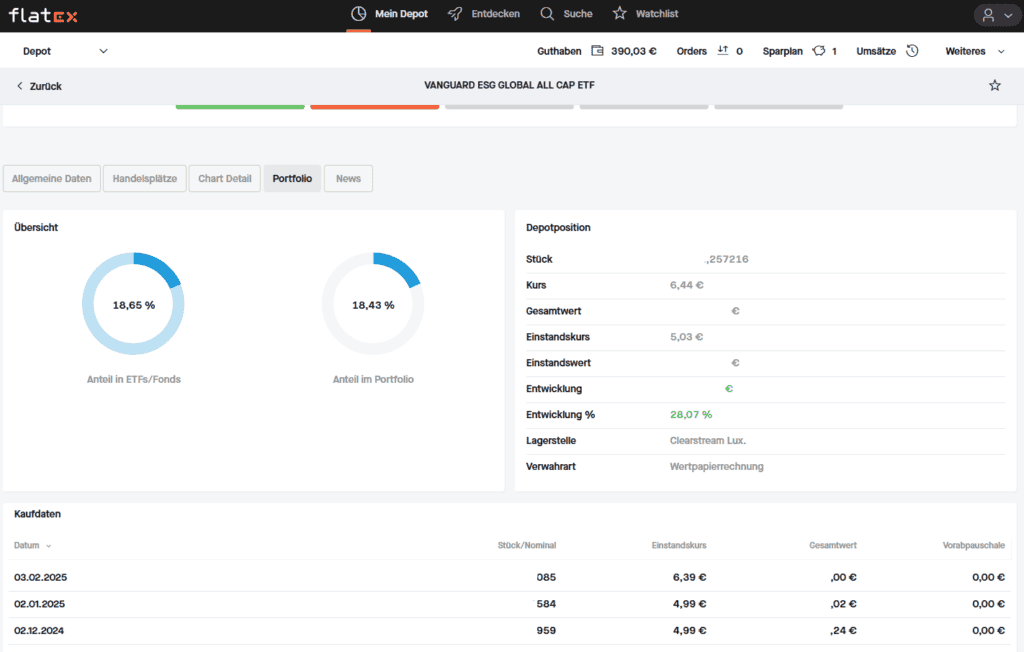The height and width of the screenshot is (652, 1024).
Task: Open the Entdecken navigation item
Action: 484,14
